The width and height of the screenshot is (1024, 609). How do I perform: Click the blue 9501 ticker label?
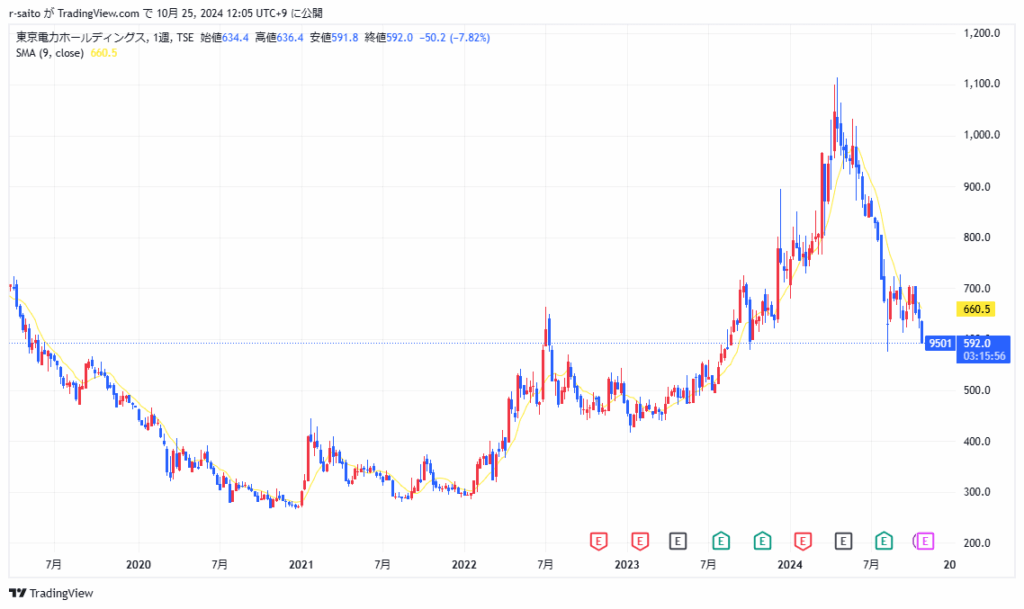[939, 343]
